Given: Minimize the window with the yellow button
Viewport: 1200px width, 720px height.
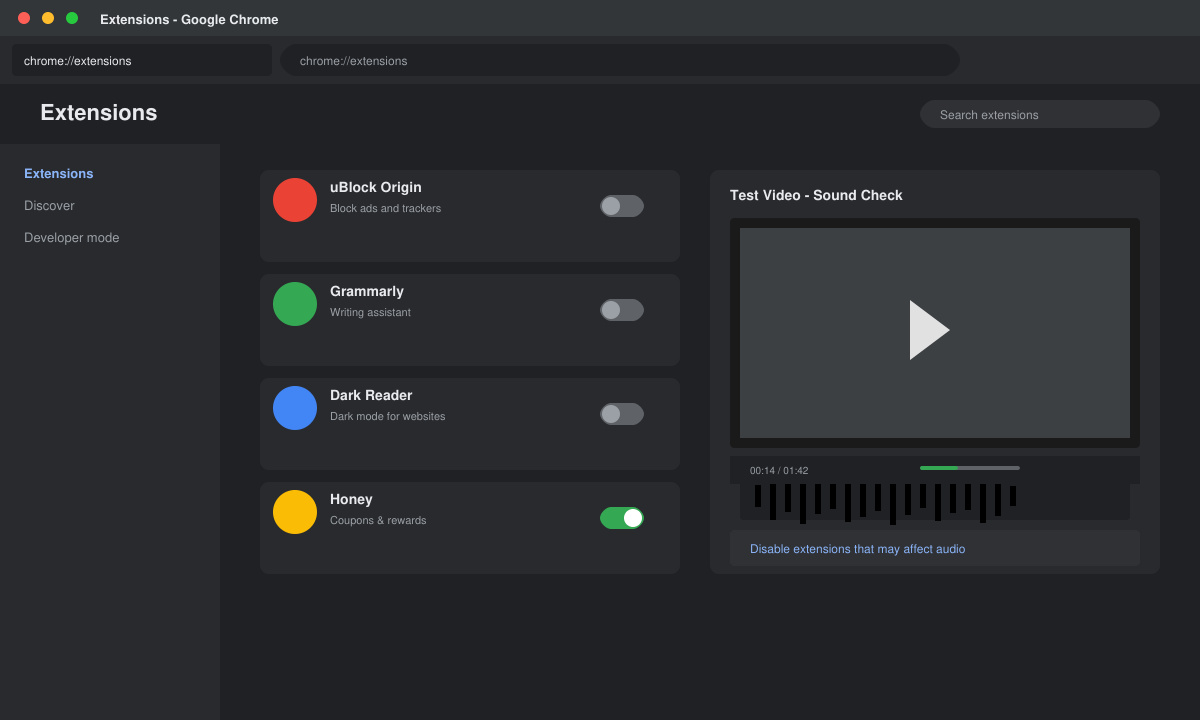Looking at the screenshot, I should coord(48,18).
